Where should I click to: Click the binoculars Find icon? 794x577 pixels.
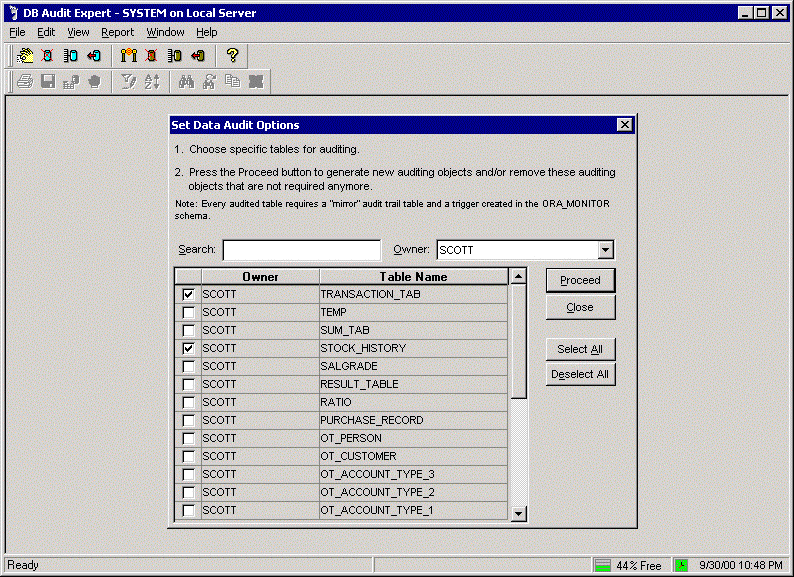185,82
